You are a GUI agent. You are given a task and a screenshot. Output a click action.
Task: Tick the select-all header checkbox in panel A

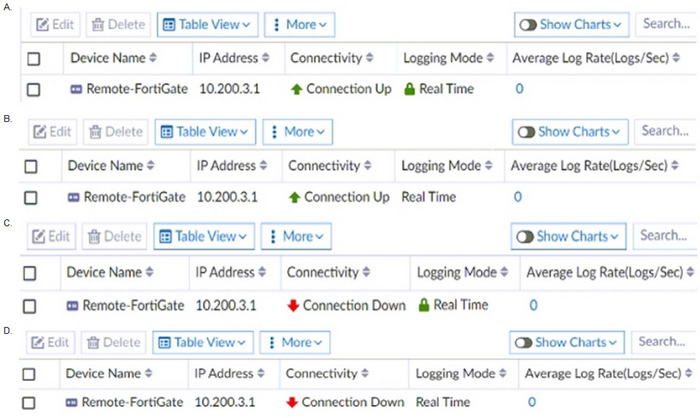click(x=33, y=59)
